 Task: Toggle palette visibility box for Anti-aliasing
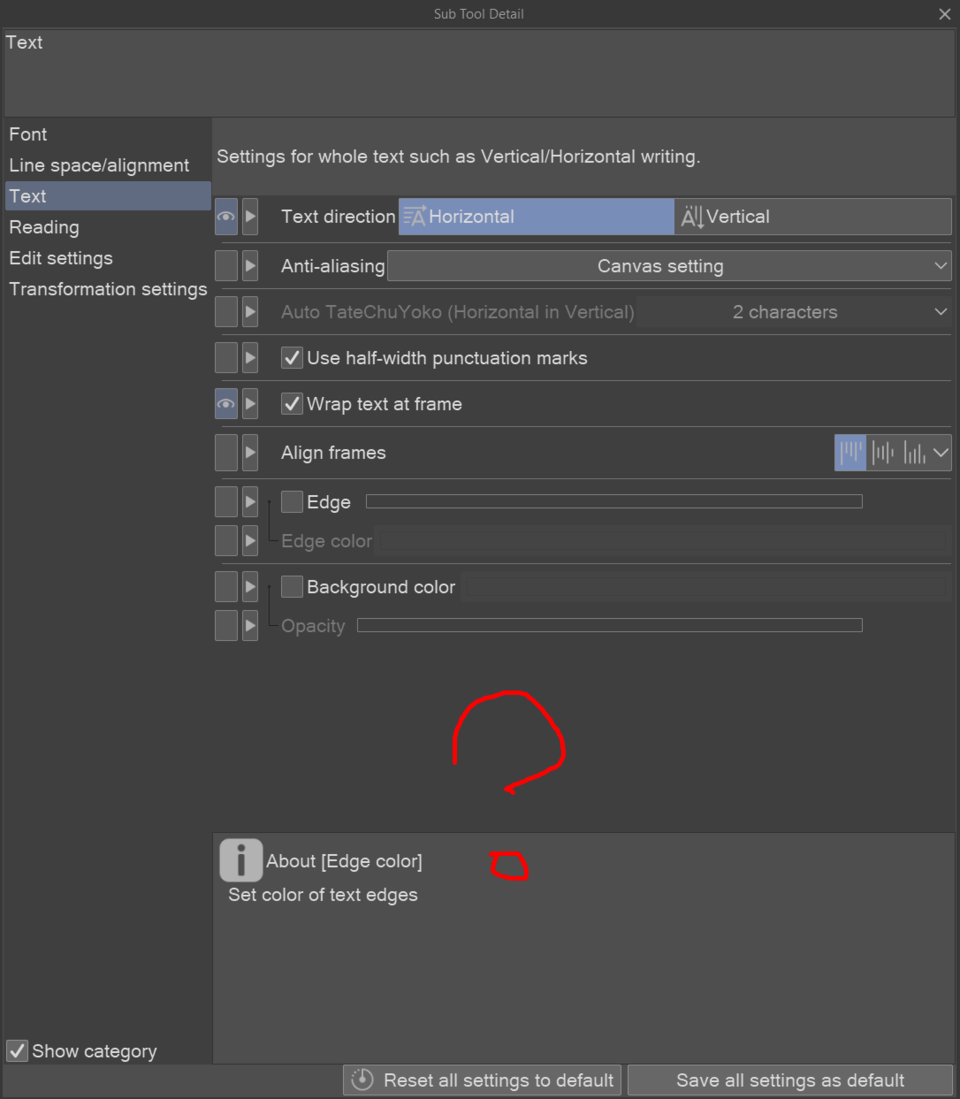pyautogui.click(x=226, y=266)
